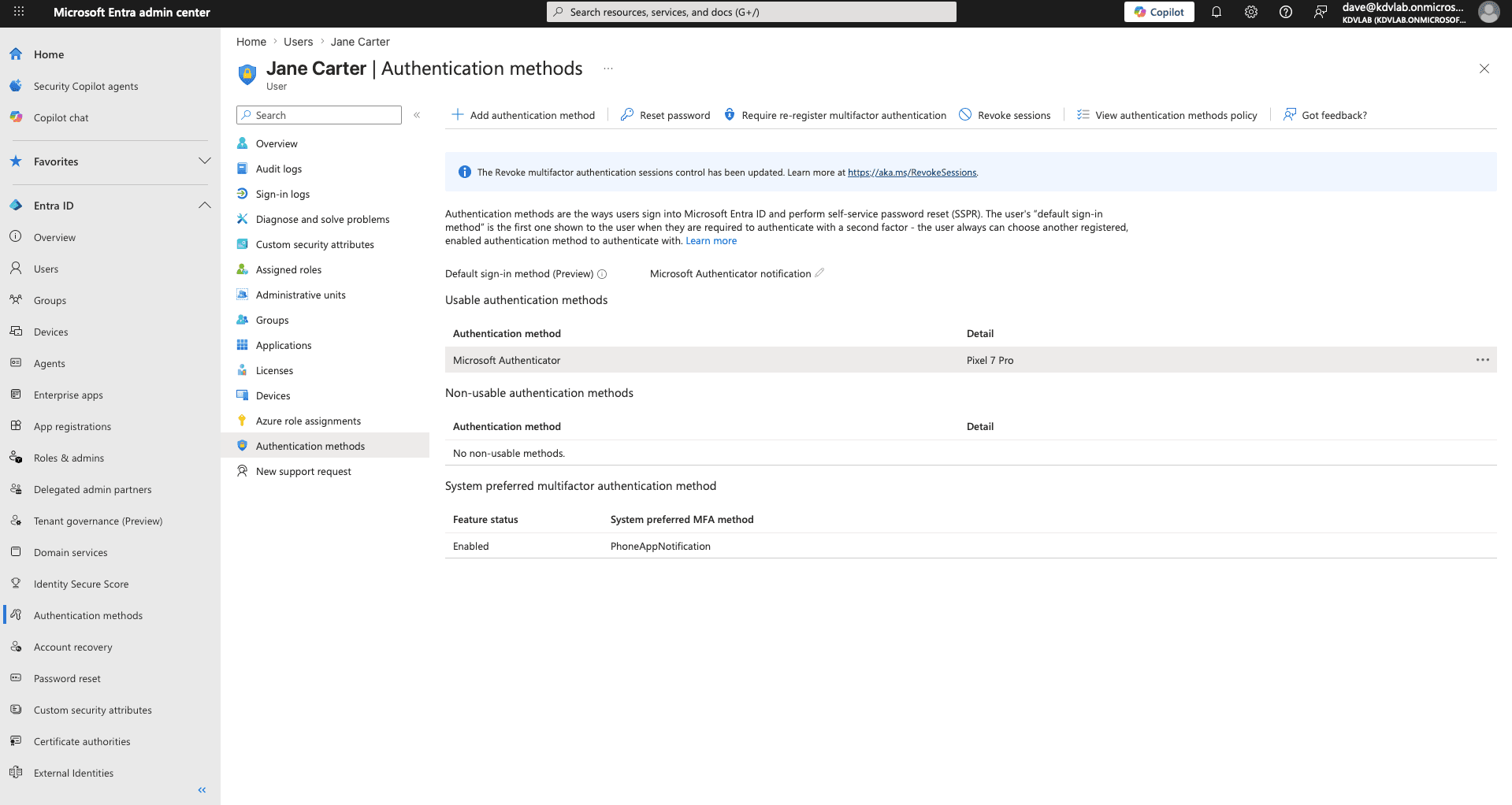The width and height of the screenshot is (1512, 805).
Task: Collapse the user blade menu with chevrons
Action: click(x=417, y=115)
